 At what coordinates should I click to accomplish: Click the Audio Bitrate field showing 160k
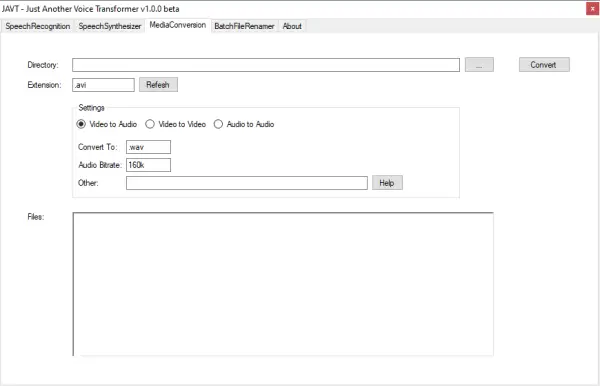148,165
